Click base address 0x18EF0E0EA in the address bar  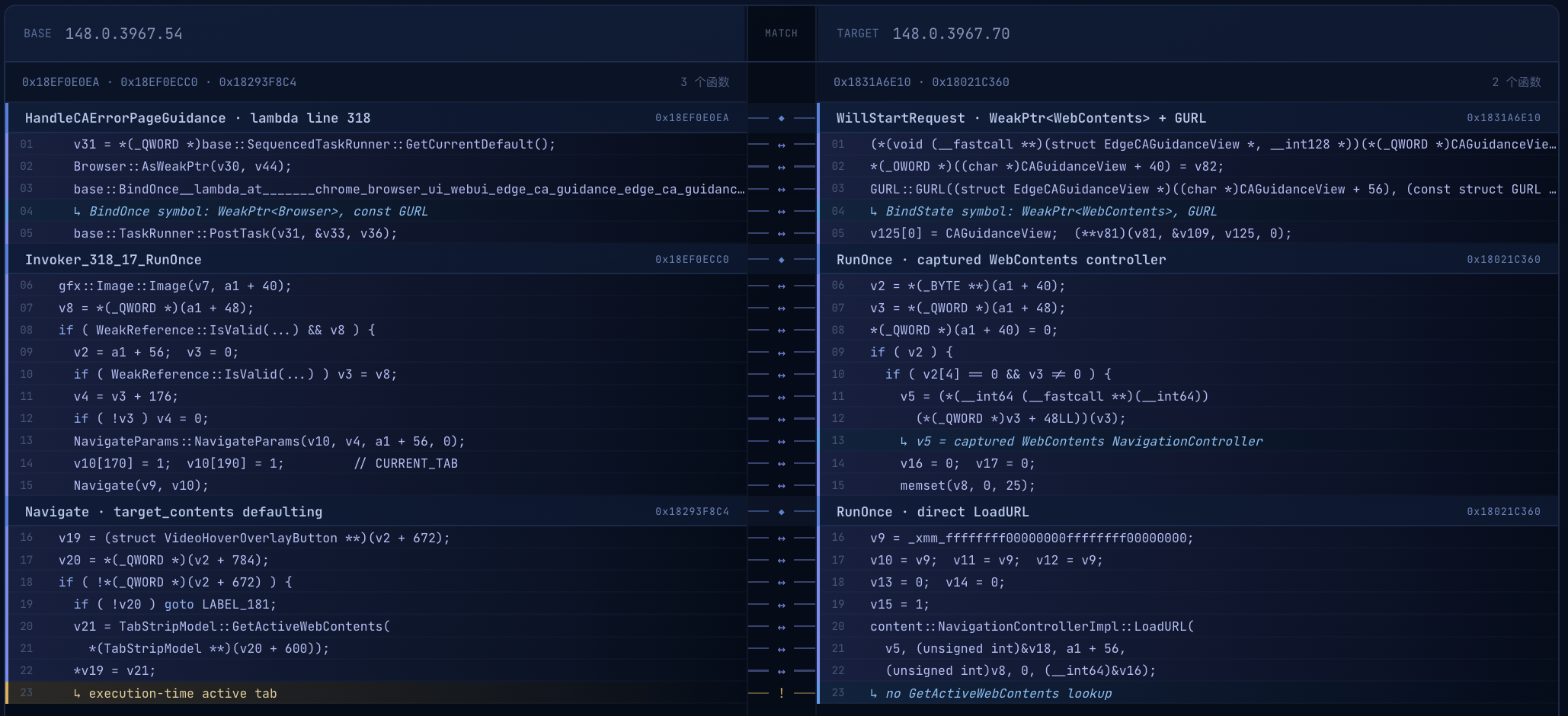tap(60, 82)
